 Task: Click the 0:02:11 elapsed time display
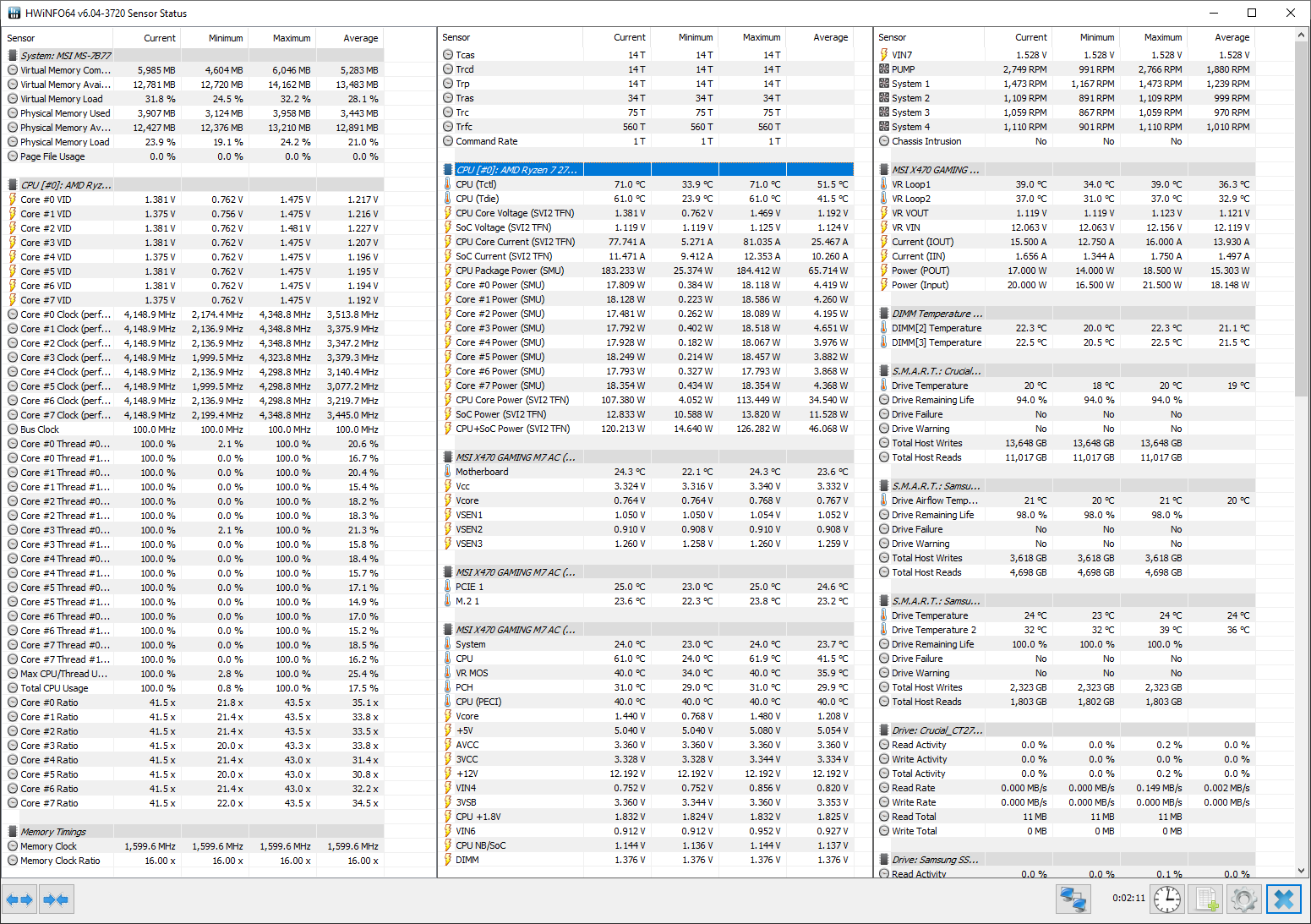pyautogui.click(x=1128, y=899)
